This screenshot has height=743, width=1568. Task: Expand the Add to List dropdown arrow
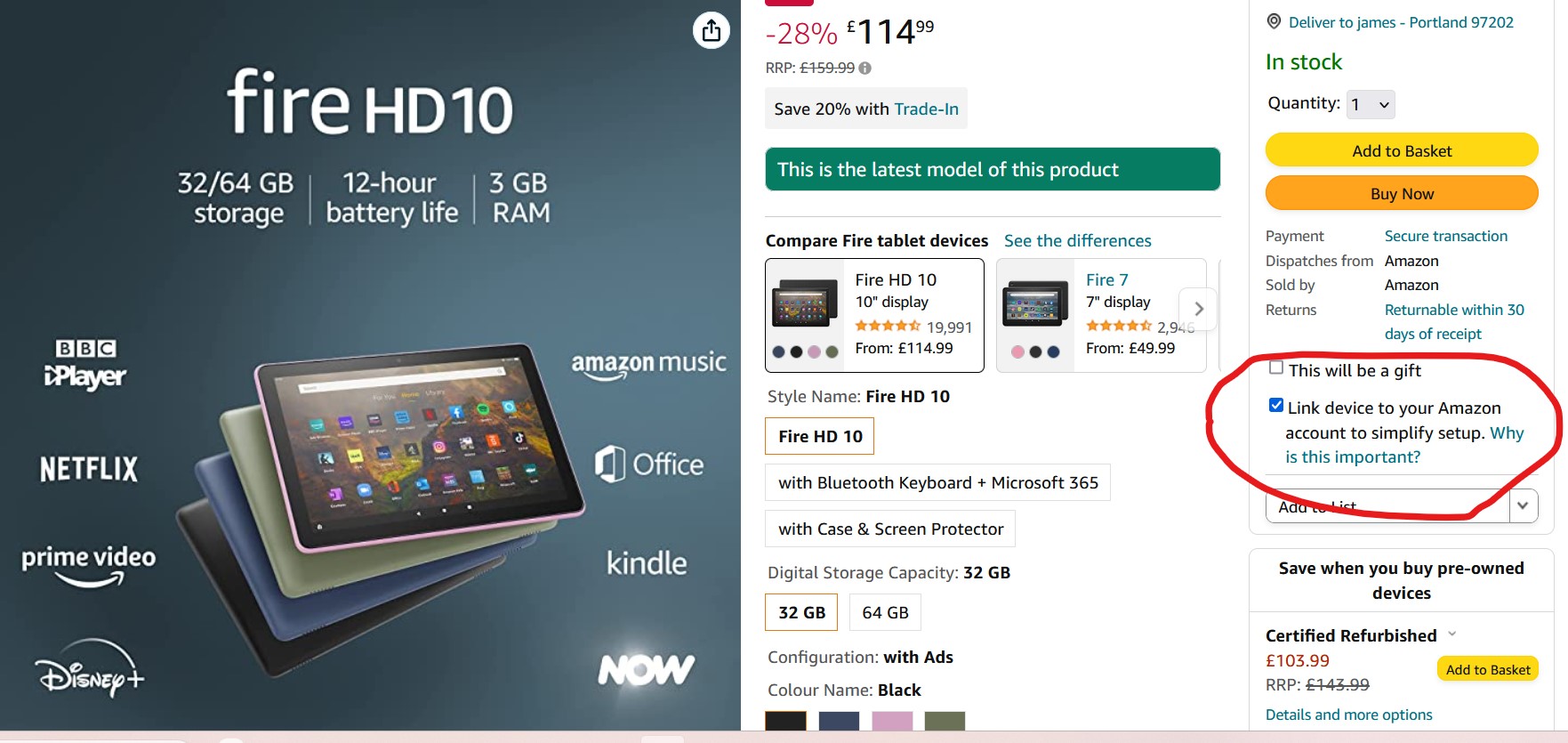pyautogui.click(x=1523, y=505)
